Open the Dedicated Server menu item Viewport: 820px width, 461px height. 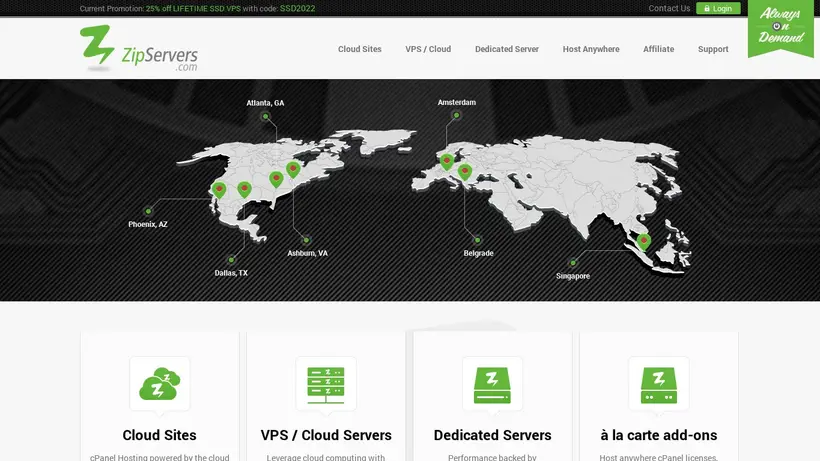[x=507, y=49]
